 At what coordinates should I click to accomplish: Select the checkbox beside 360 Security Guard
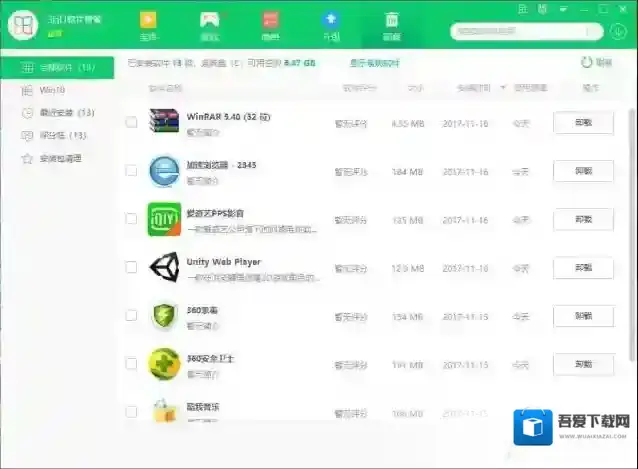click(131, 363)
